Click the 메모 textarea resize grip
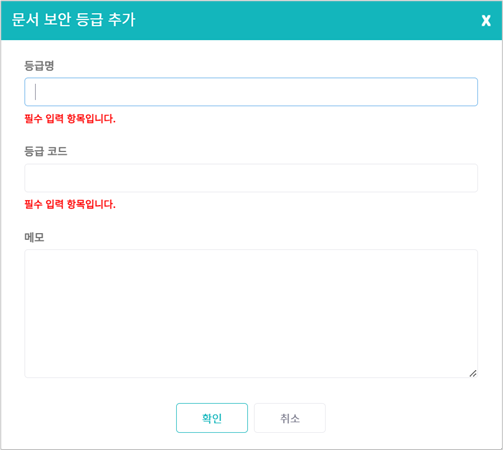The width and height of the screenshot is (503, 450). coord(473,374)
